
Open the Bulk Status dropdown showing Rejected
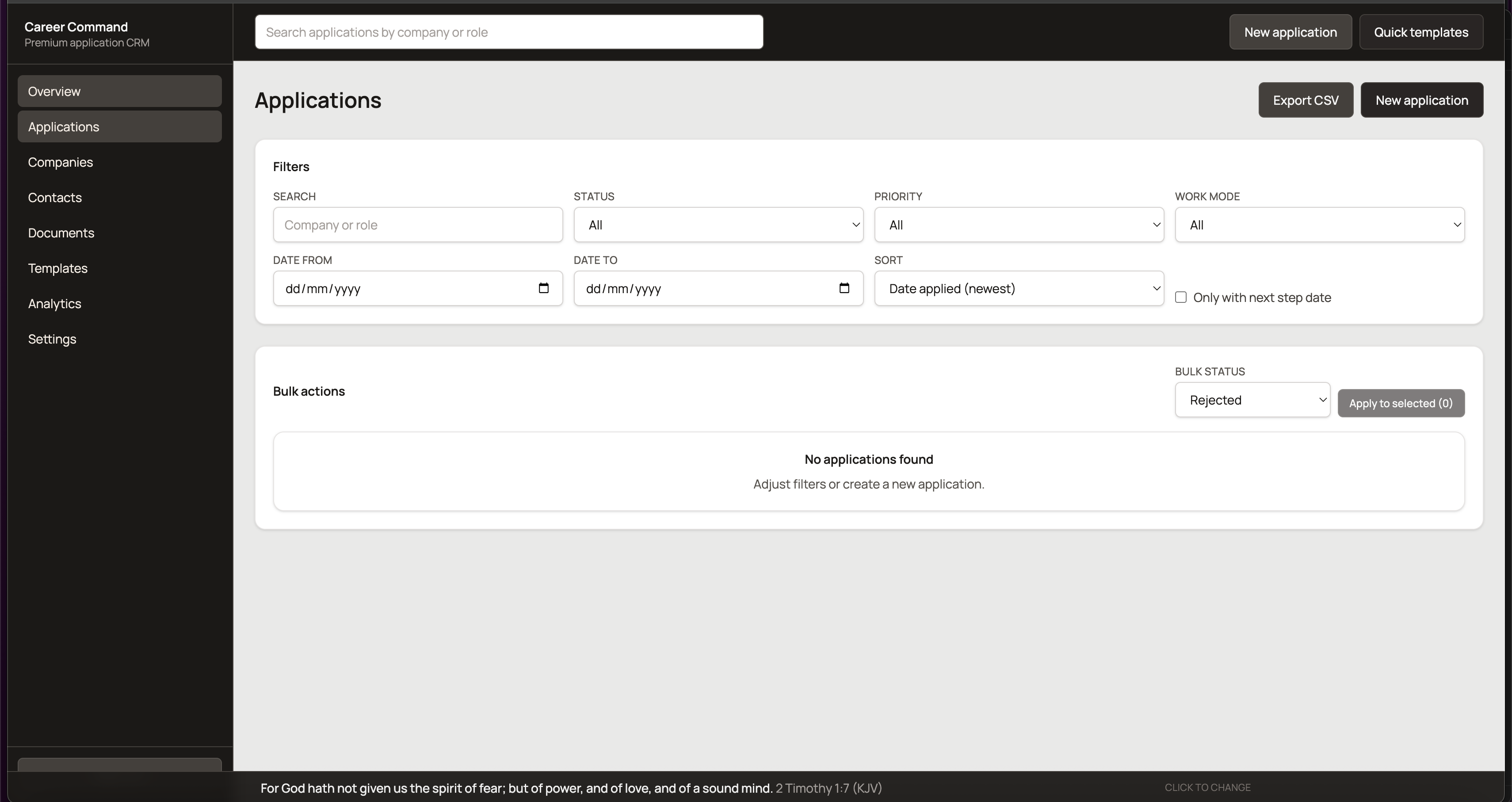pyautogui.click(x=1252, y=400)
